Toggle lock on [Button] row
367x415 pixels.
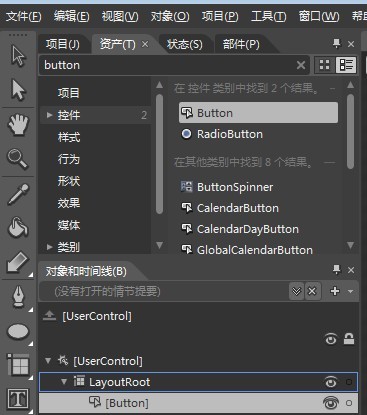349,403
